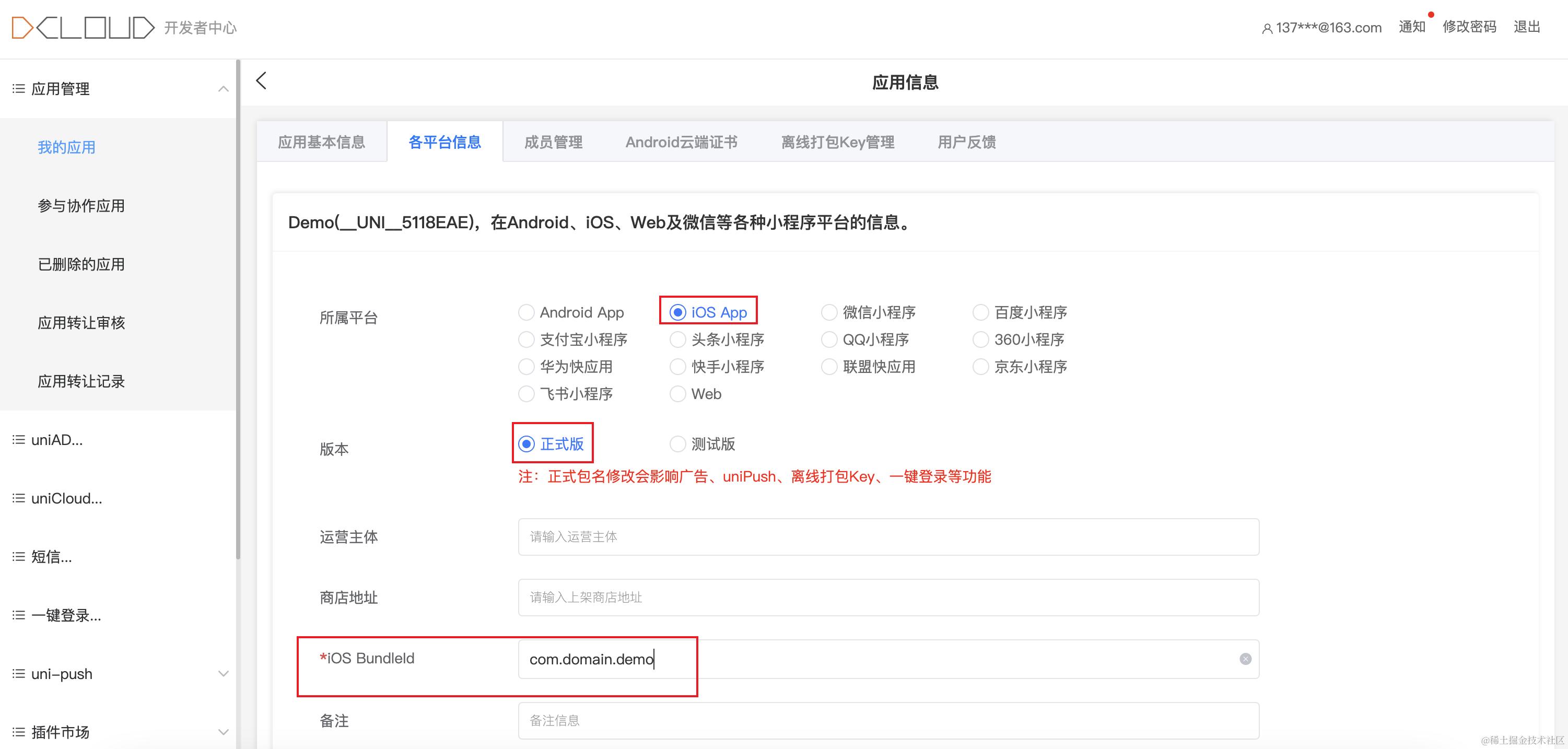
Task: Select the 测试版 version radio
Action: [x=677, y=444]
